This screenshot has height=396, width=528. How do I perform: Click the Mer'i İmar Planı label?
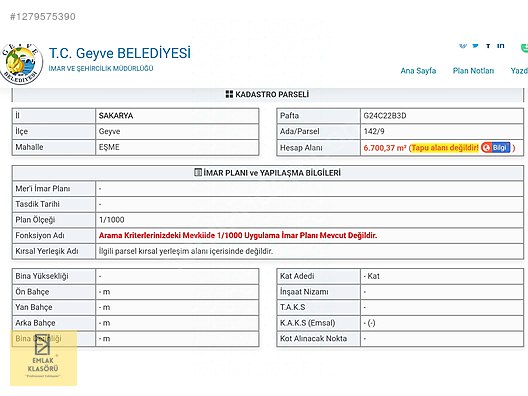(43, 189)
